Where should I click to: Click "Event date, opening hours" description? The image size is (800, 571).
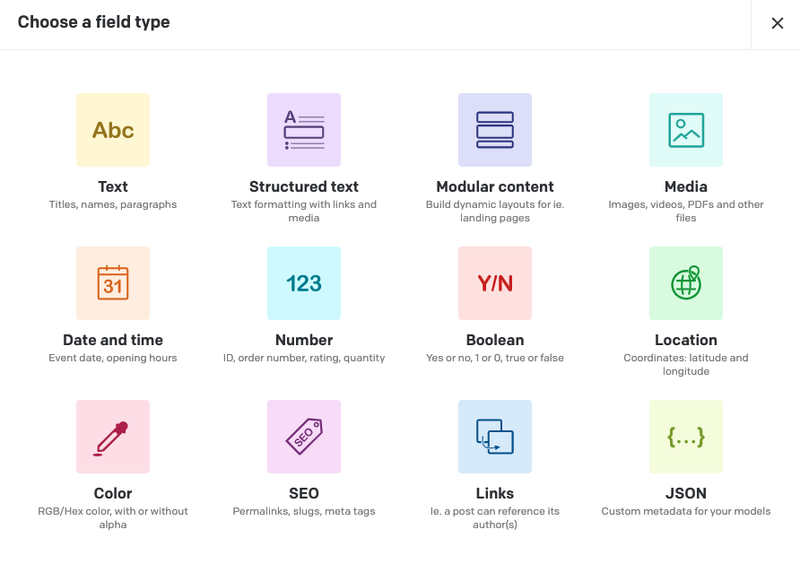[113, 358]
